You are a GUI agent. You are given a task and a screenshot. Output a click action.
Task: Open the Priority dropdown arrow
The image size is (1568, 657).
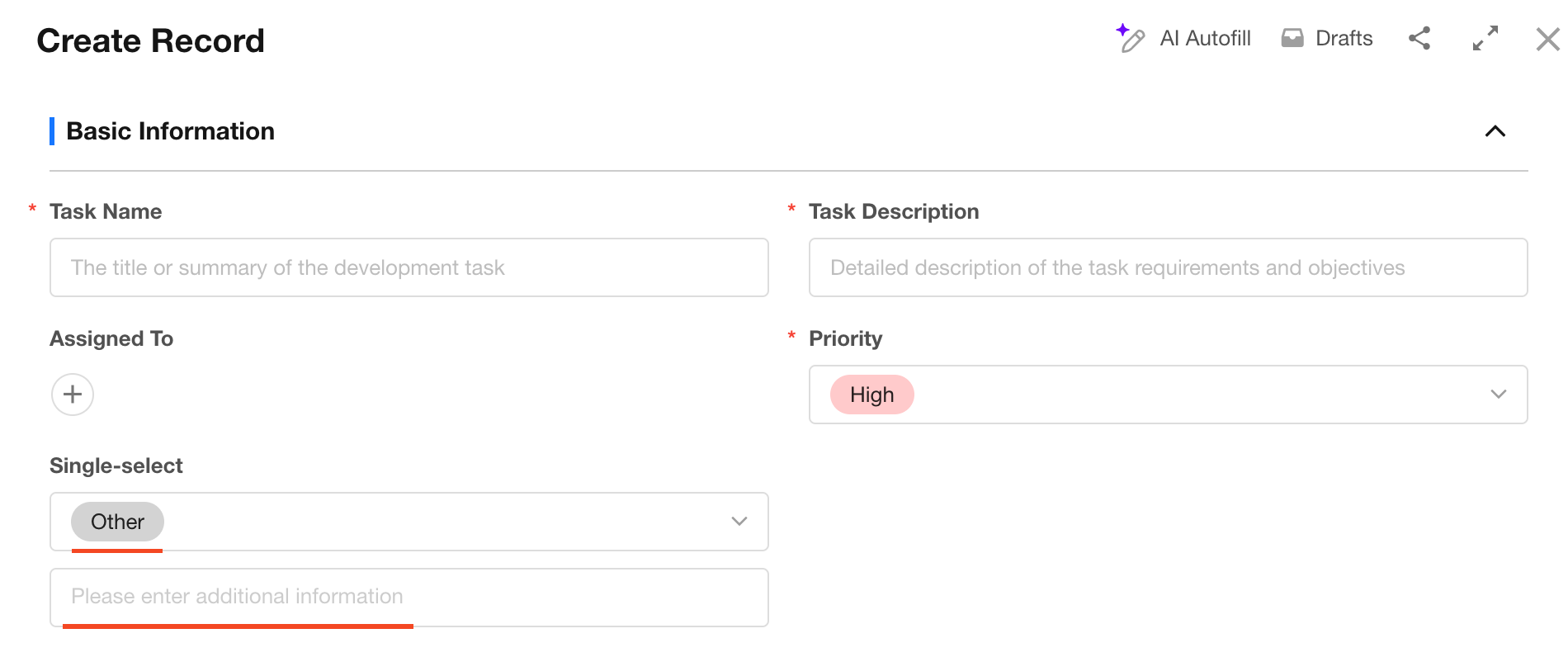[1499, 395]
